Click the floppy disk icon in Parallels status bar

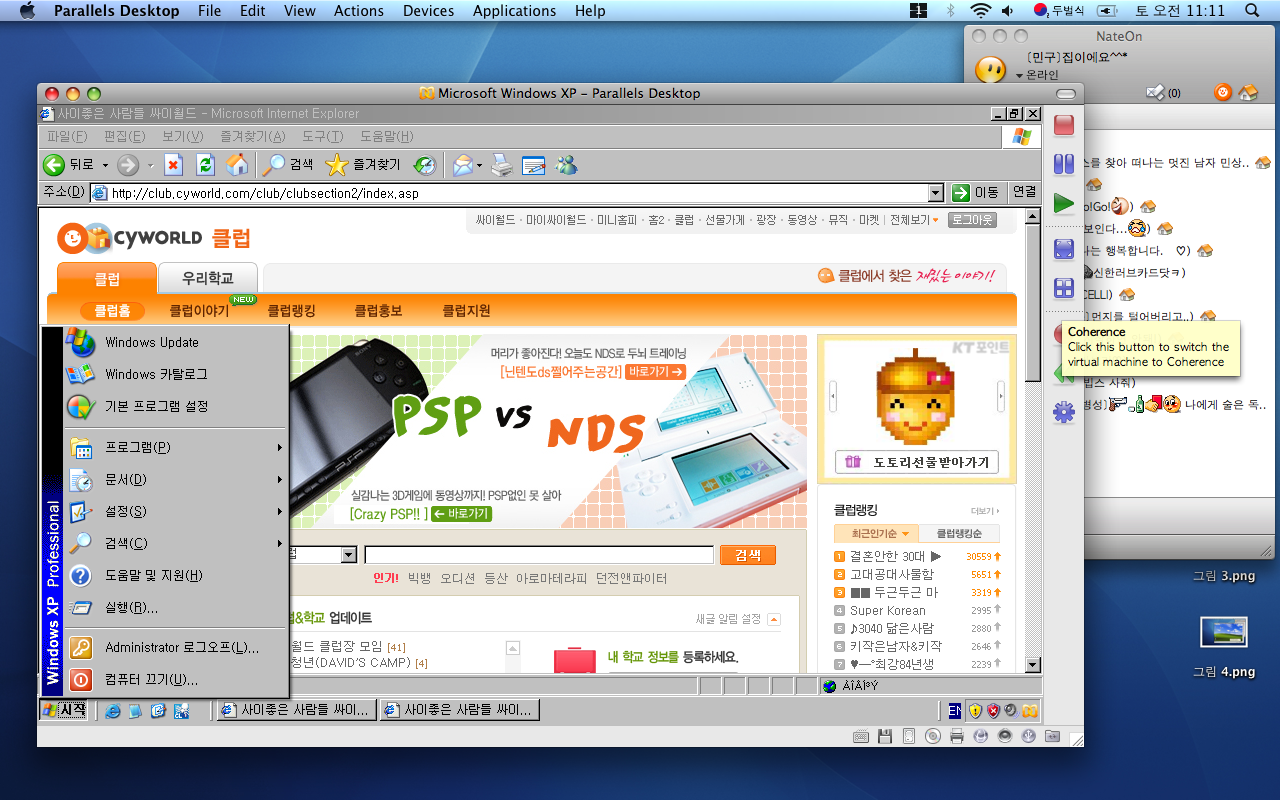click(x=885, y=737)
